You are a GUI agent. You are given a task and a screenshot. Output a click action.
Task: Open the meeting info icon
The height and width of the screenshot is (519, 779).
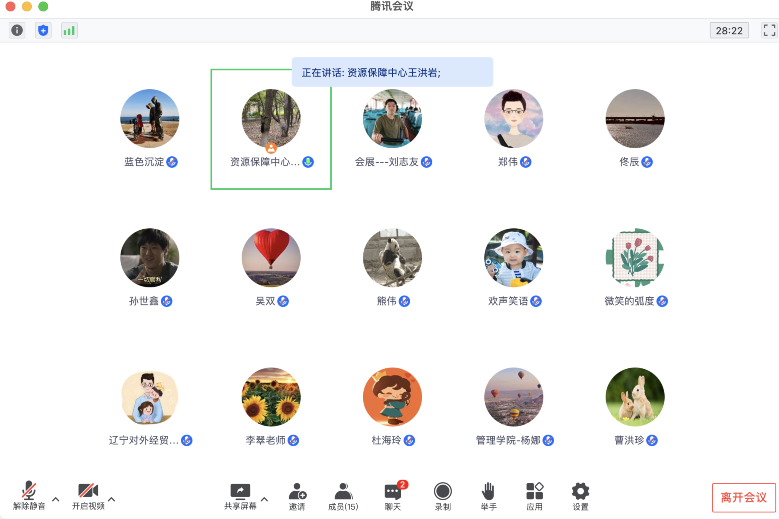coord(17,30)
